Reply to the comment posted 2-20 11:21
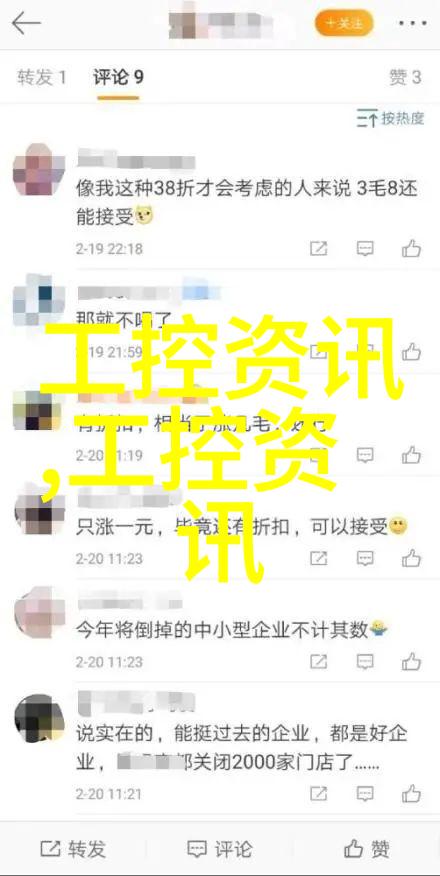Screen dimensions: 440x876 pyautogui.click(x=365, y=794)
